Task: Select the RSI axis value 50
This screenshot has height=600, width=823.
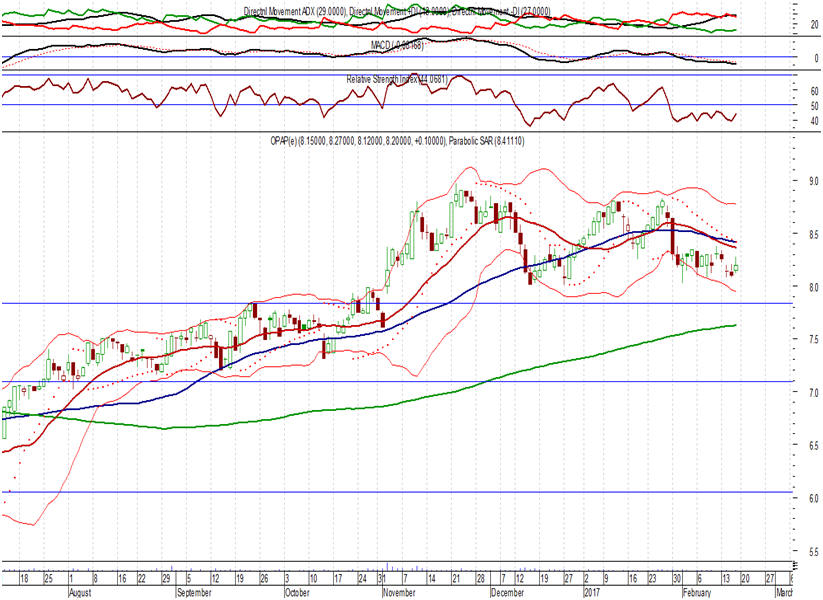Action: point(814,106)
